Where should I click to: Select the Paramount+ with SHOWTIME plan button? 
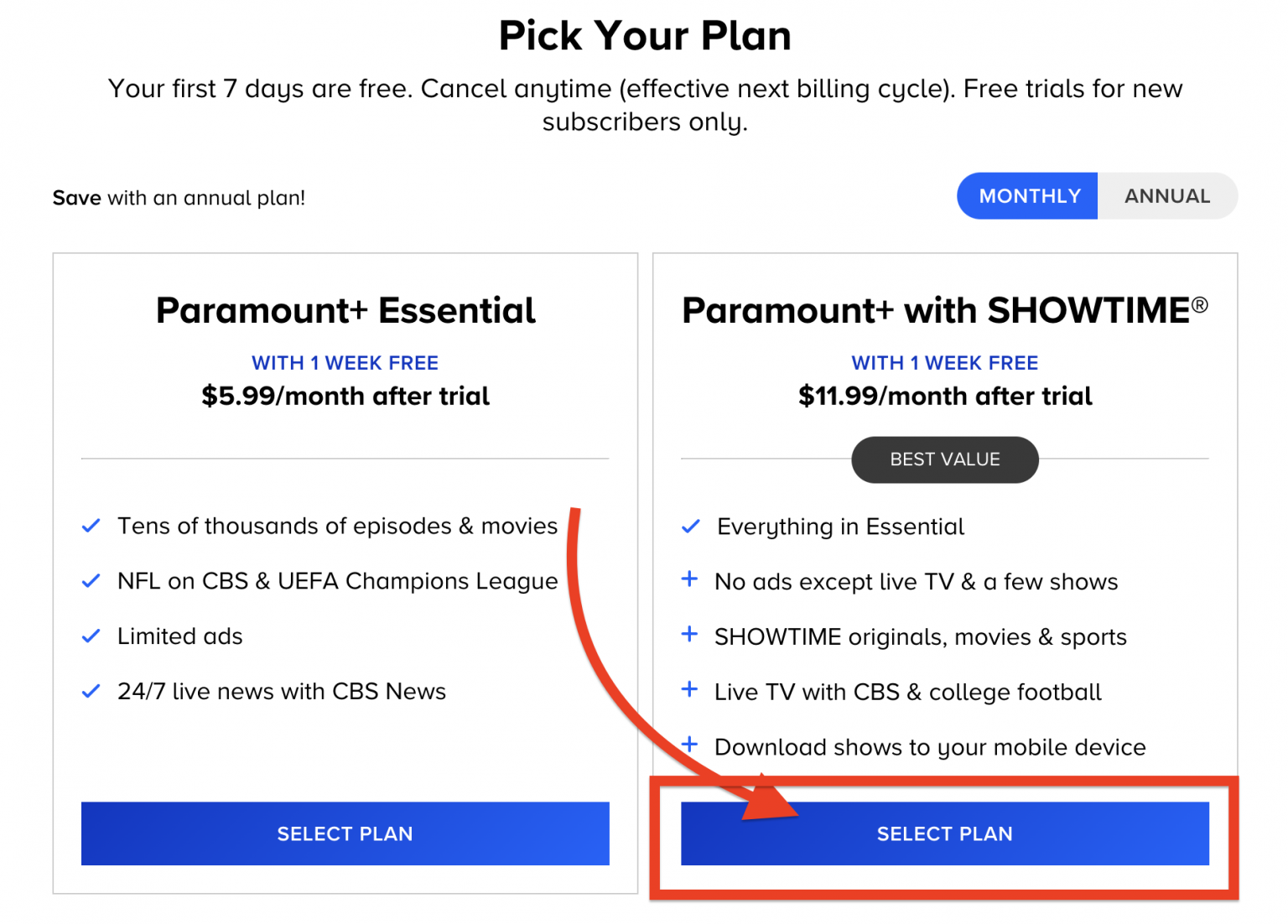pos(944,833)
